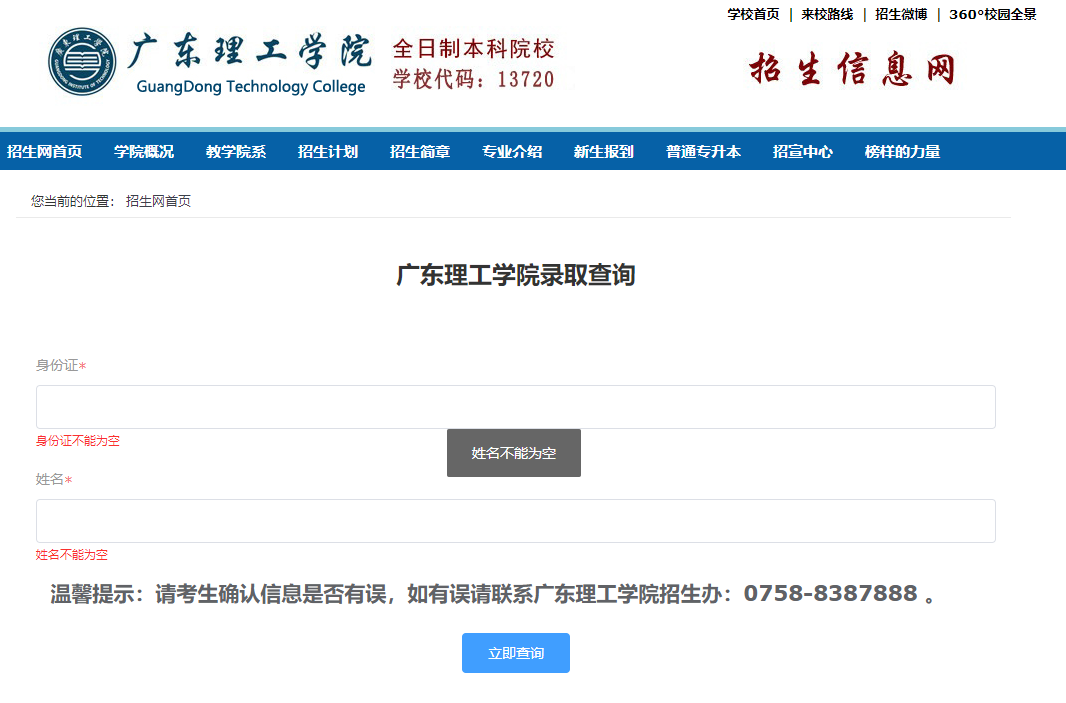Screen dimensions: 1066x703
Task: Open 榜样的力量 in the nav bar
Action: (903, 152)
